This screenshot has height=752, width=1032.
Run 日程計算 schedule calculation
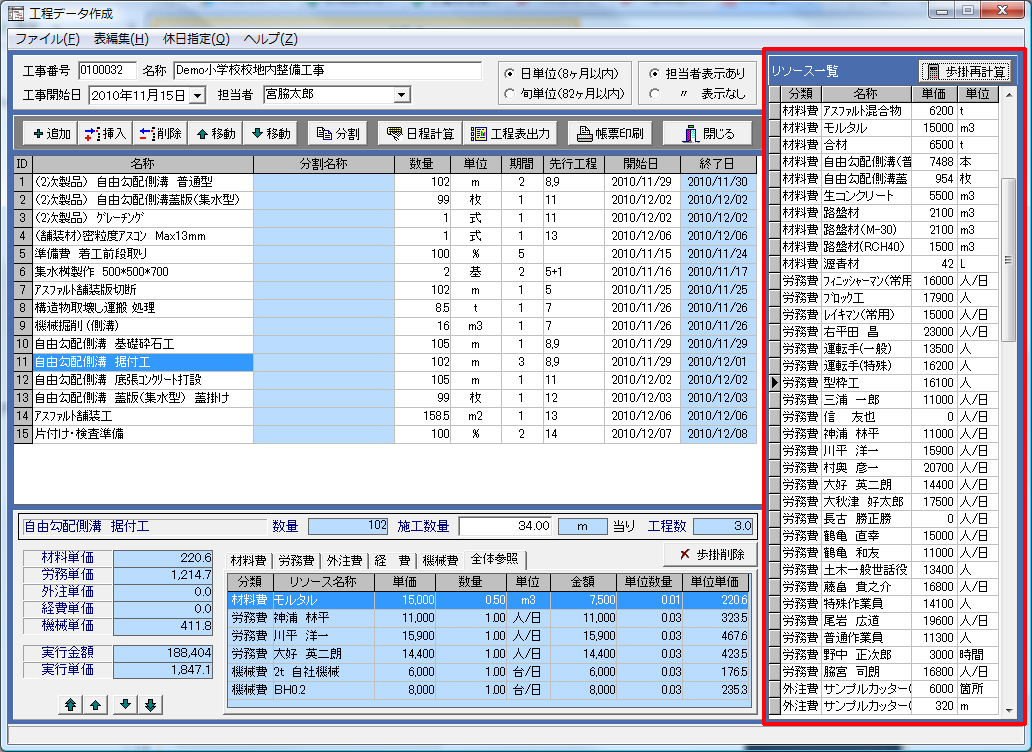tap(420, 134)
